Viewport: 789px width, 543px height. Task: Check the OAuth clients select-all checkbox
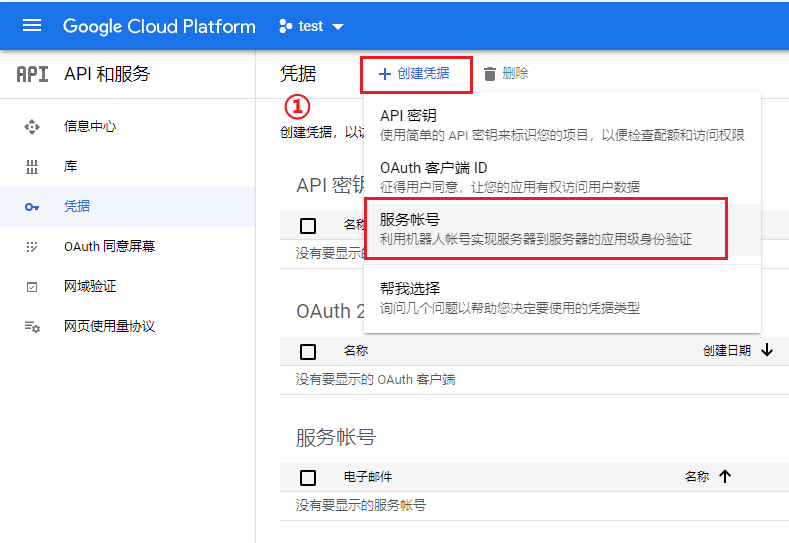click(308, 351)
